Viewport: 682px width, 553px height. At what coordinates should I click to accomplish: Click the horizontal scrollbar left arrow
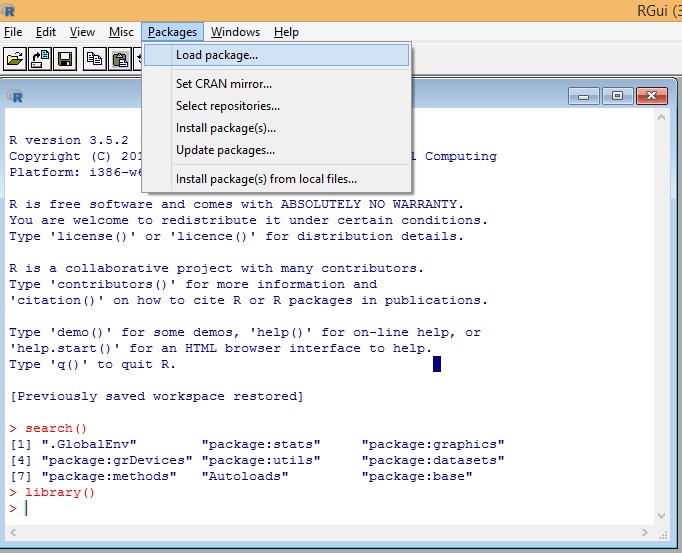pyautogui.click(x=13, y=533)
